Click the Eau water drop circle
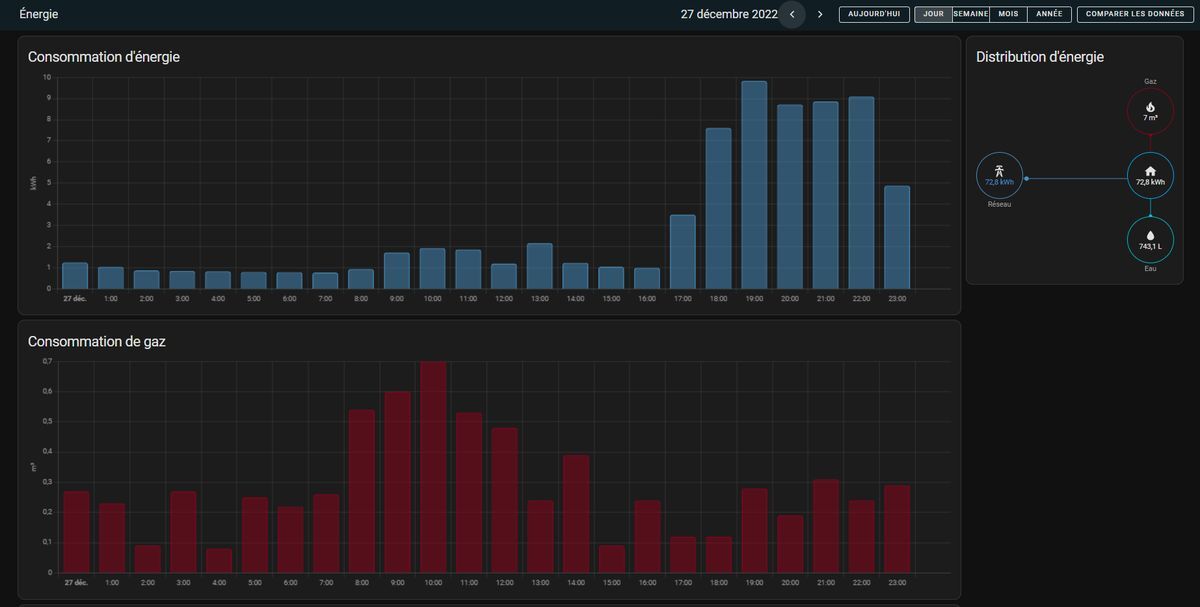The image size is (1200, 607). [x=1150, y=240]
